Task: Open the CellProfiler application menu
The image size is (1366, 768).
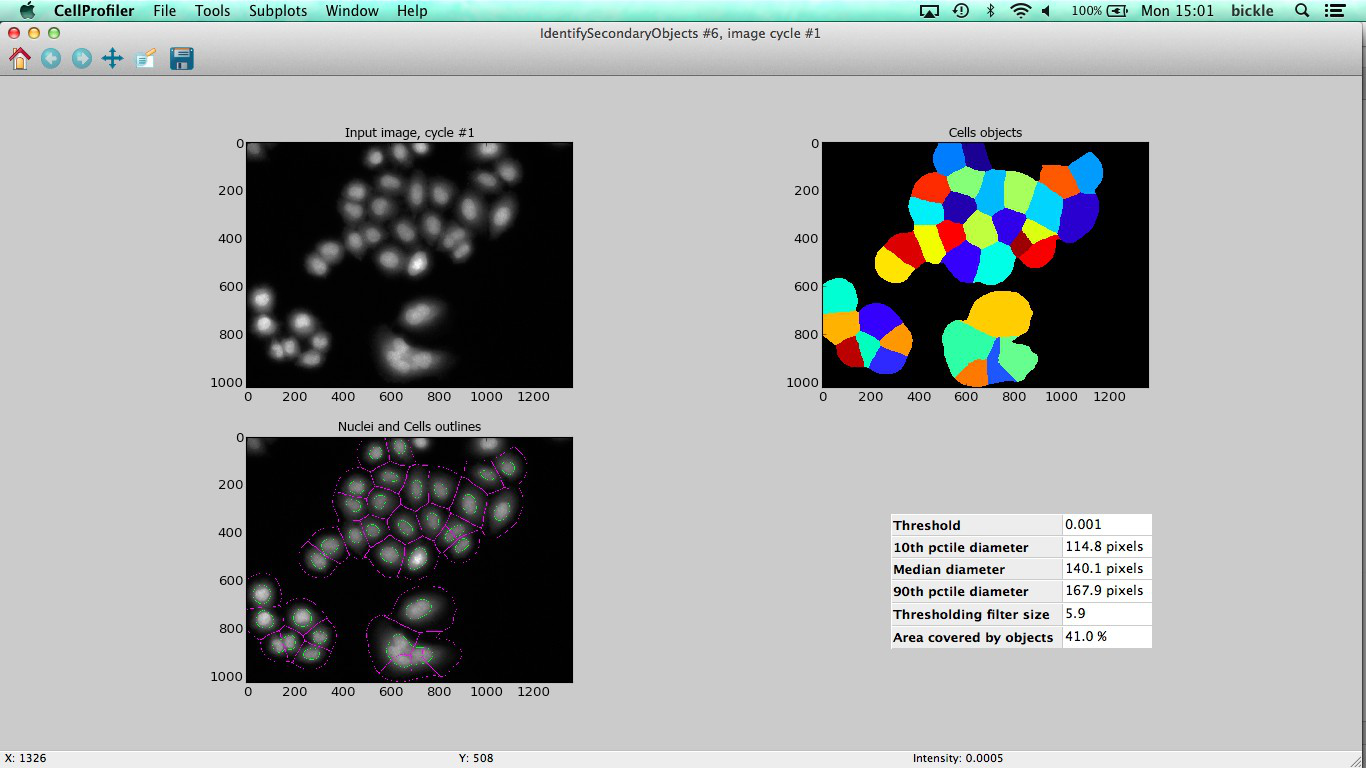Action: pos(94,11)
